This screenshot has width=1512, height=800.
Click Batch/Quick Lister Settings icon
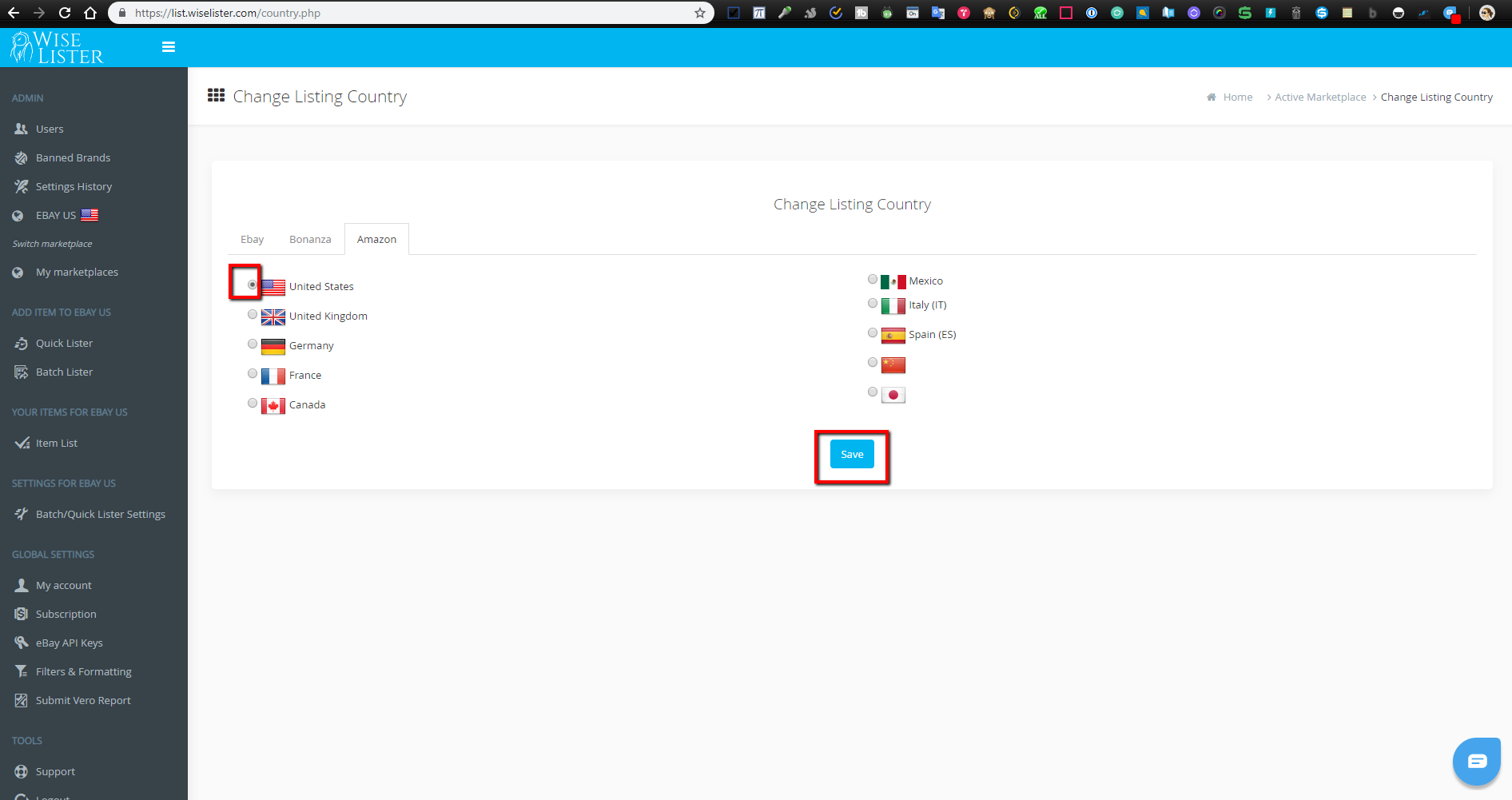click(21, 514)
